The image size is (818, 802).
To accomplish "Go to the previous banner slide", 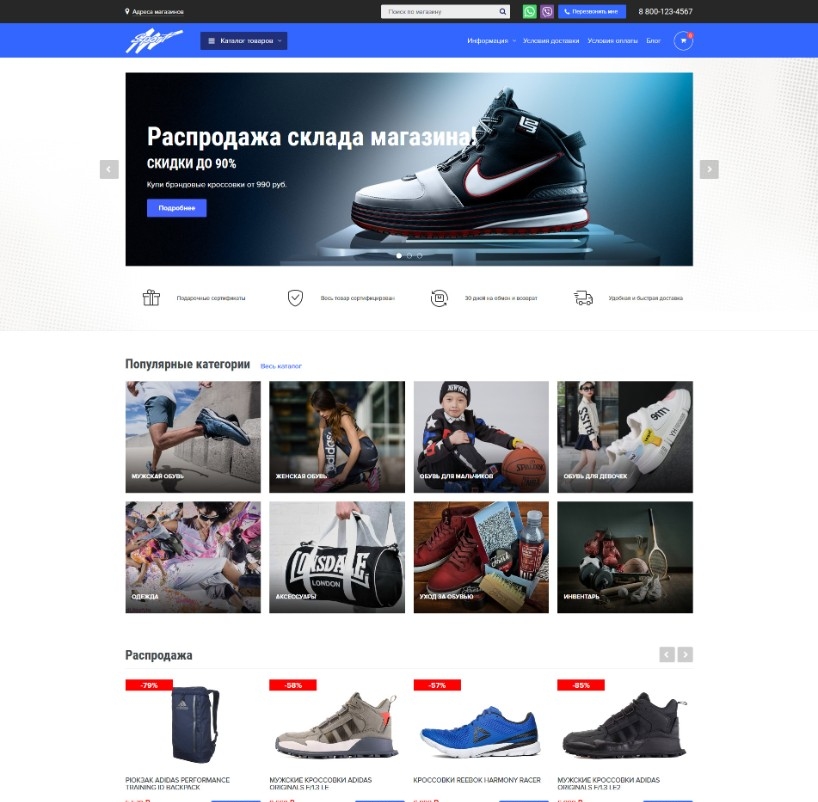I will click(109, 169).
